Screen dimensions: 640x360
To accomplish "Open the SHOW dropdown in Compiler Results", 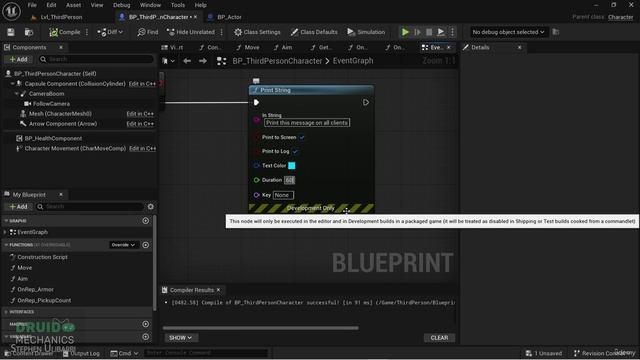I will click(180, 338).
